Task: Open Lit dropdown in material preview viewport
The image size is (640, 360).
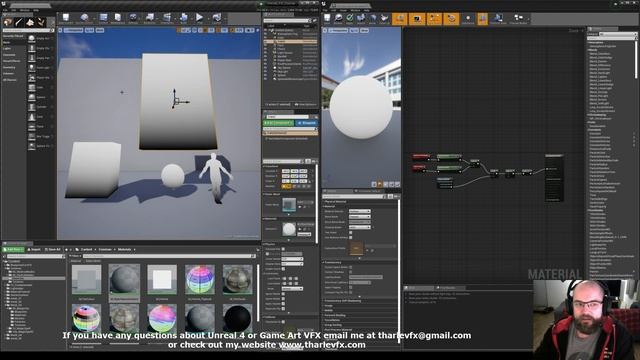Action: click(x=354, y=31)
